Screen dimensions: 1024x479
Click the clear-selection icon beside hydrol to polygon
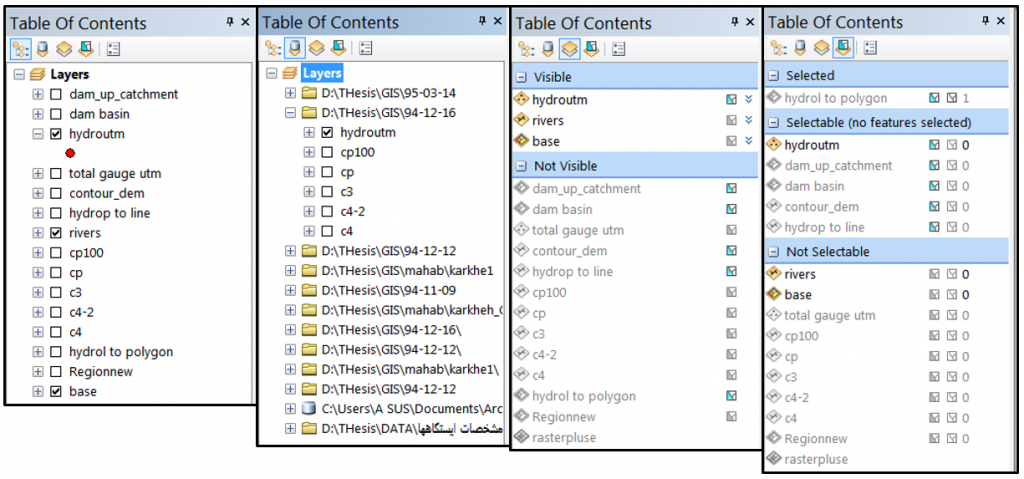951,98
